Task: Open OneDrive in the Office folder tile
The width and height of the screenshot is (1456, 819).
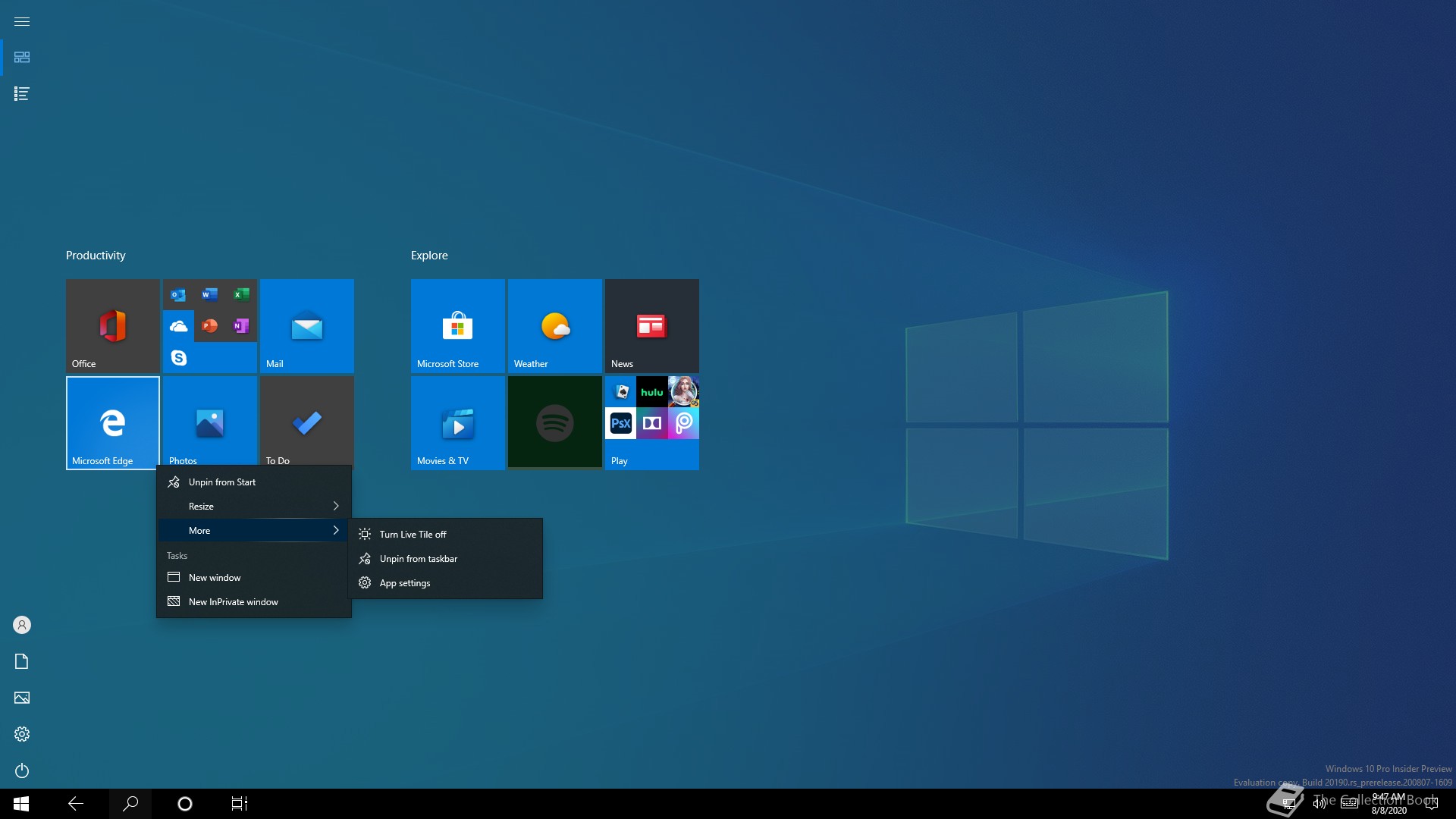Action: (x=178, y=326)
